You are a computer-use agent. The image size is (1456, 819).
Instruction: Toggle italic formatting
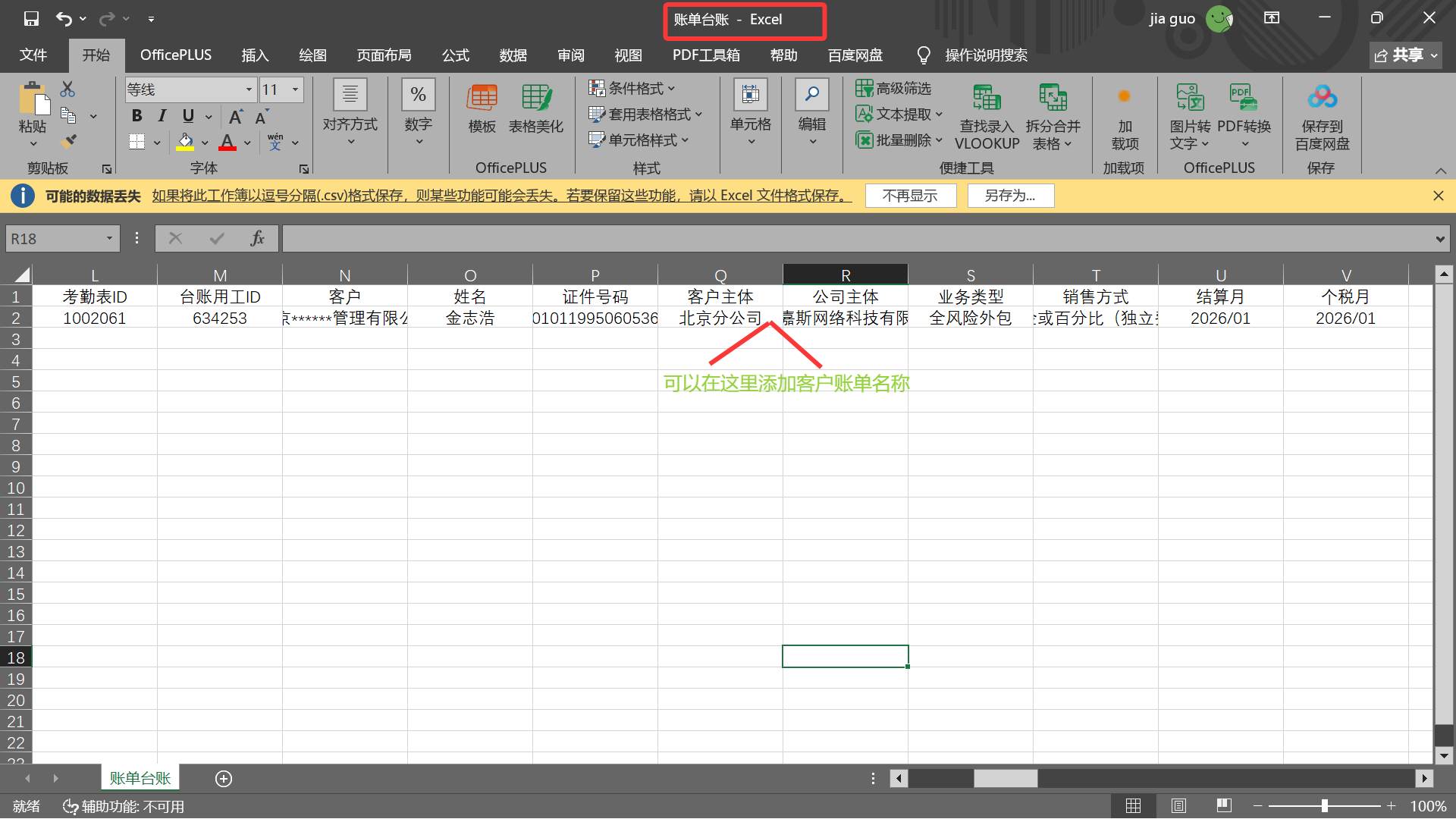[x=162, y=116]
